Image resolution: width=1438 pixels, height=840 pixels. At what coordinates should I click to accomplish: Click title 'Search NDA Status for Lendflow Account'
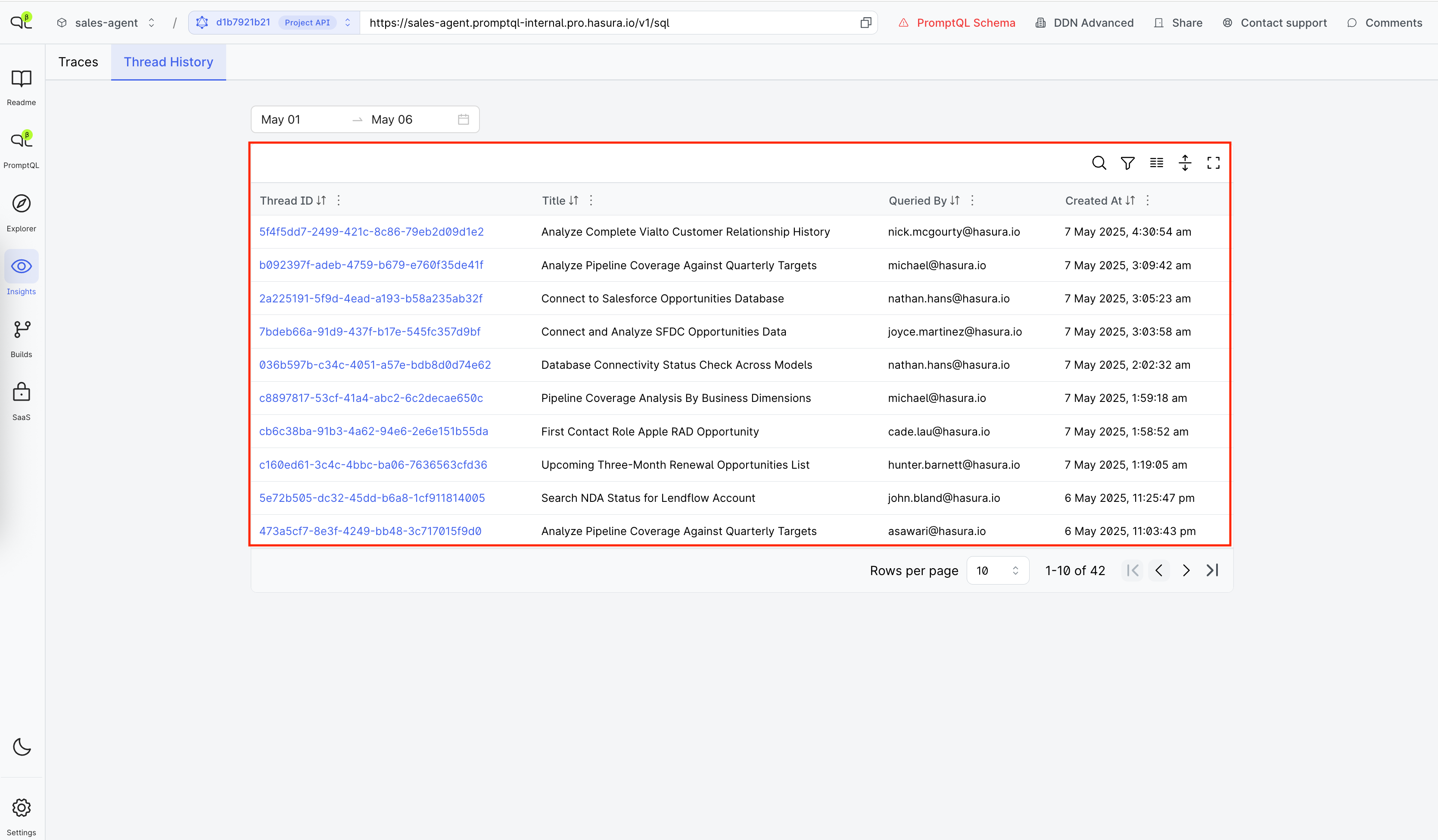tap(648, 498)
